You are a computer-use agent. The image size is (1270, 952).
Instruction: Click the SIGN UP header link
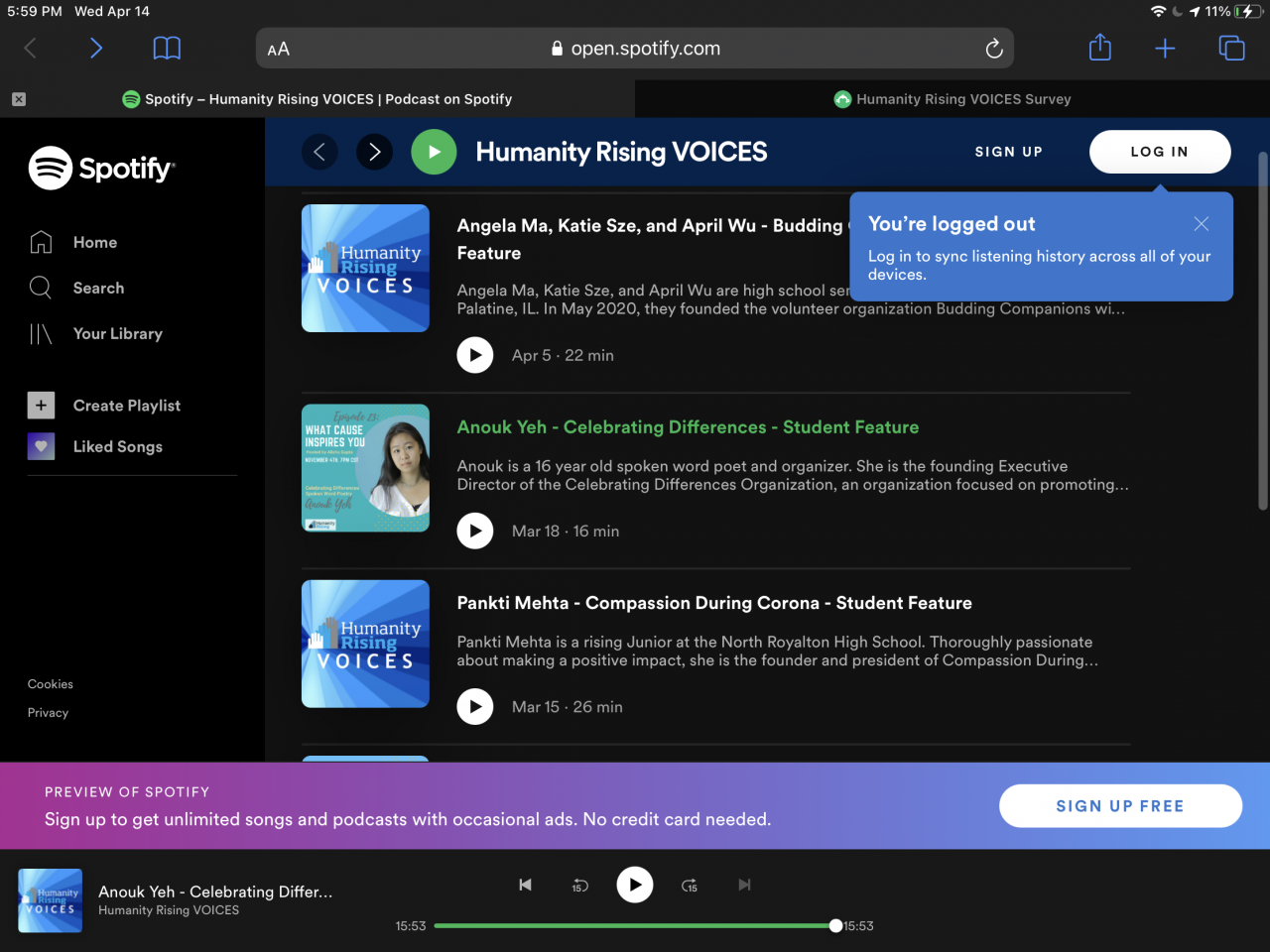(1008, 152)
